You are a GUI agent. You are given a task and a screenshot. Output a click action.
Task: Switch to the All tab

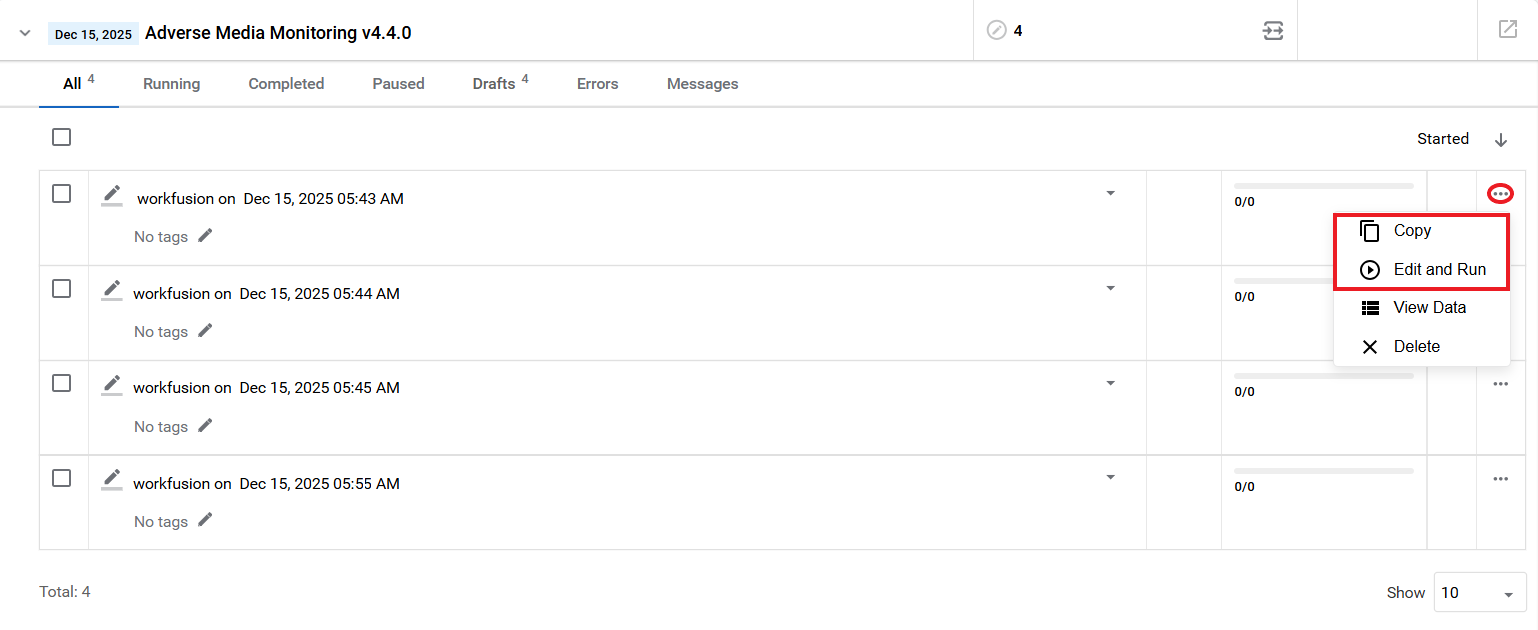click(79, 84)
